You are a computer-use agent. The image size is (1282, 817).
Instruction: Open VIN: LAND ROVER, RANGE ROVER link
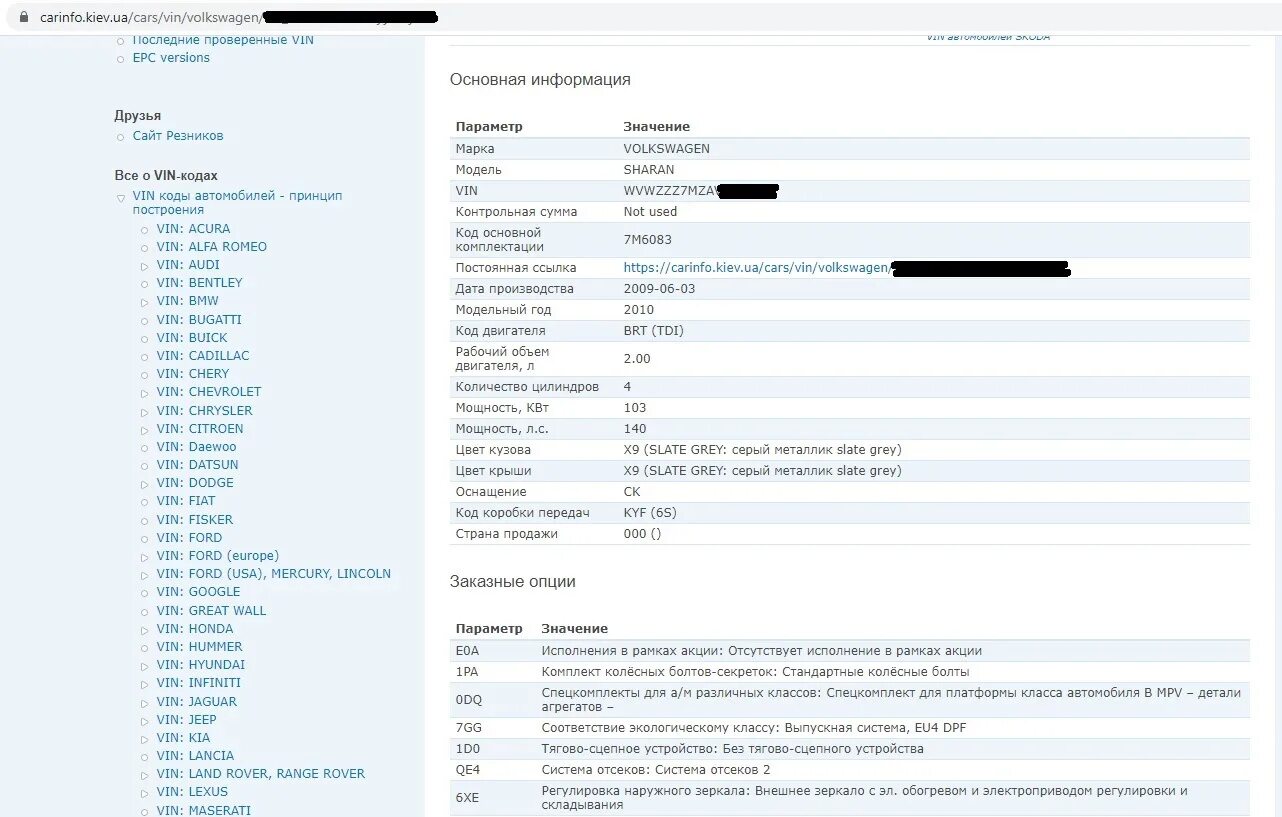point(260,774)
